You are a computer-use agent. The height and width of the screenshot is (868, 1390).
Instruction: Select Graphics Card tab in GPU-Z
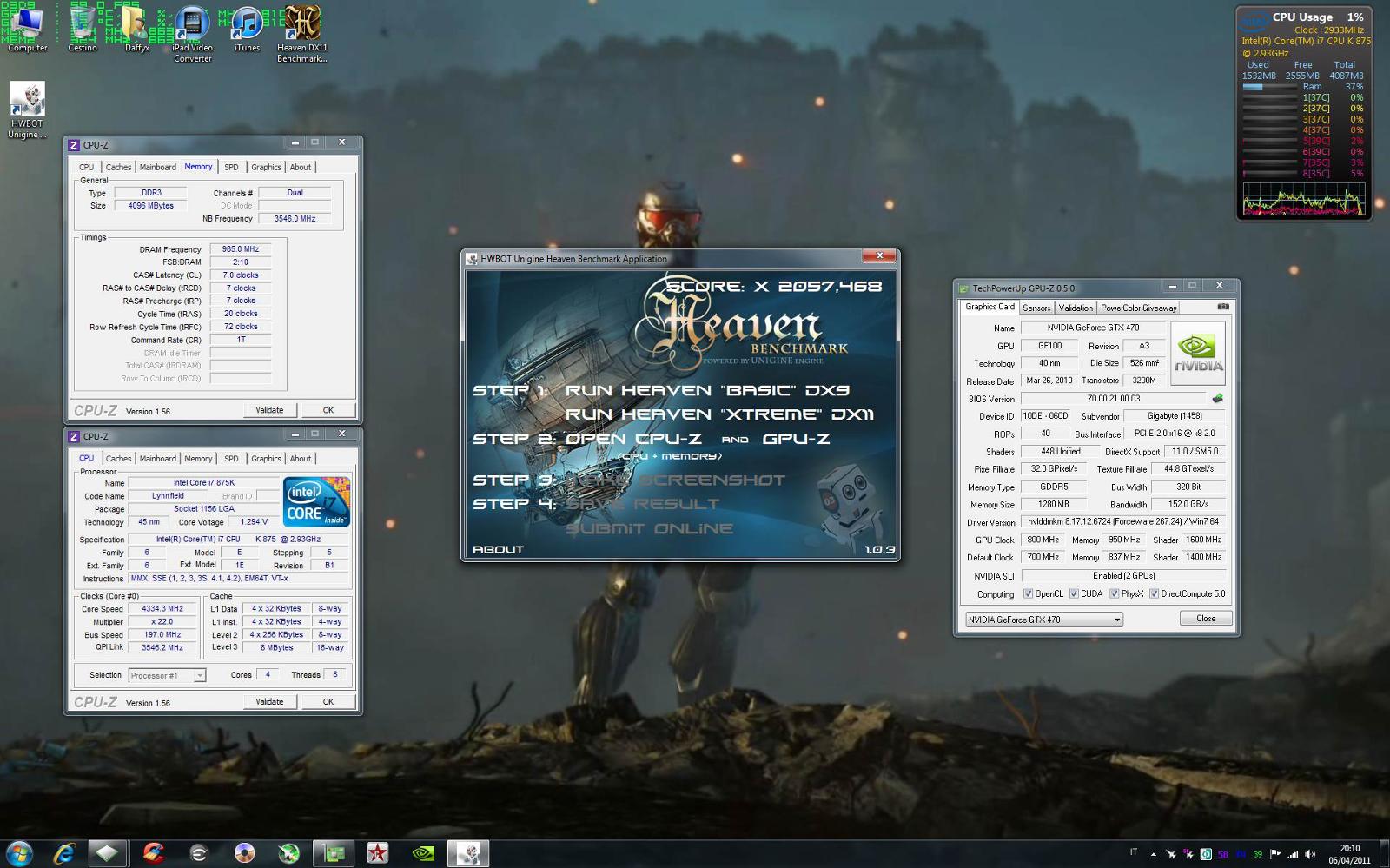(990, 307)
